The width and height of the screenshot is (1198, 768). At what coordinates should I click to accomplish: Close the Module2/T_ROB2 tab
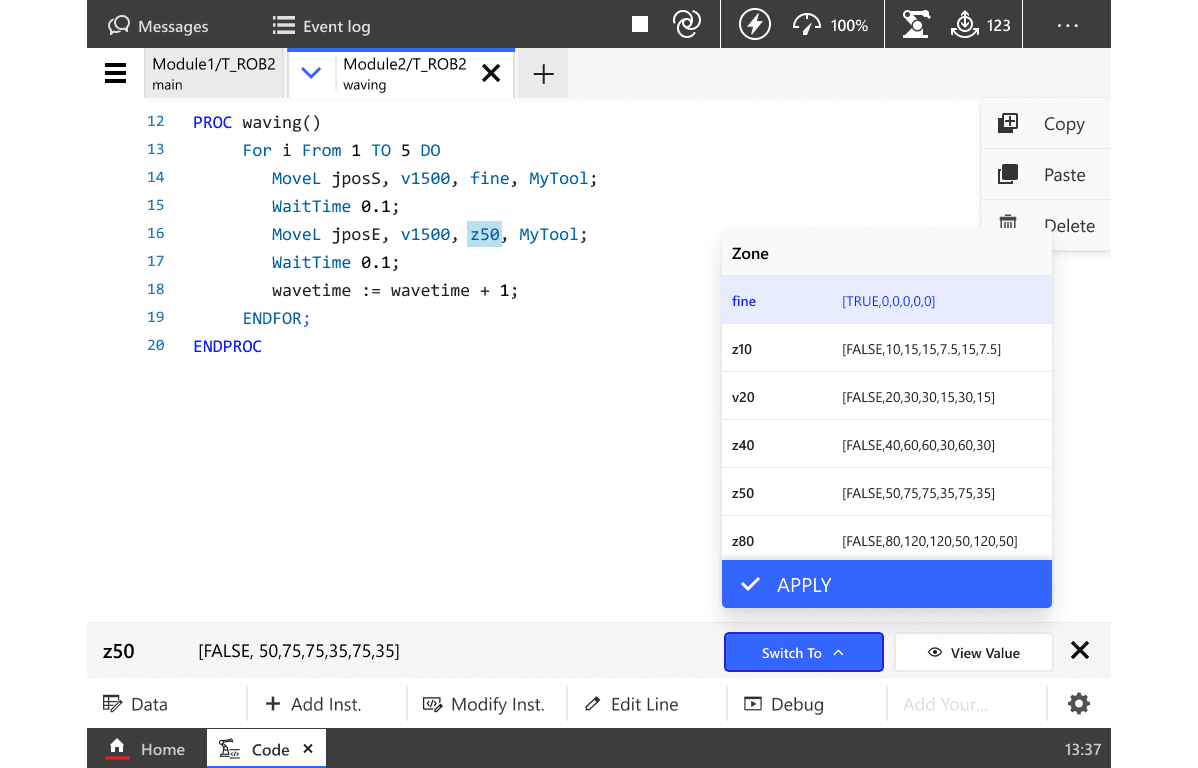pos(491,73)
